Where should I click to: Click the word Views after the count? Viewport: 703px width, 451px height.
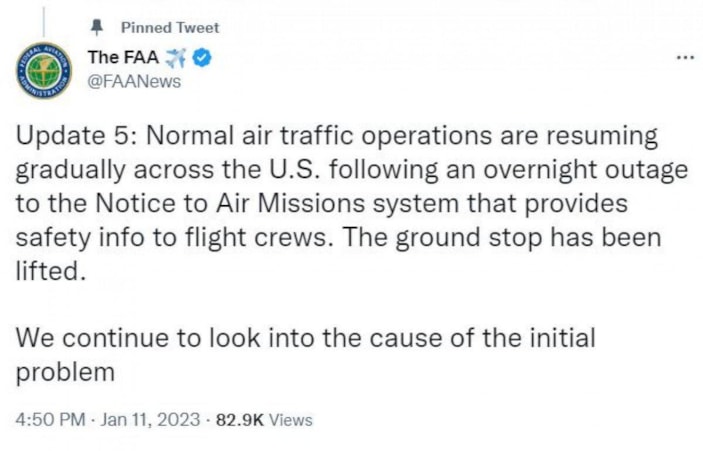click(291, 420)
